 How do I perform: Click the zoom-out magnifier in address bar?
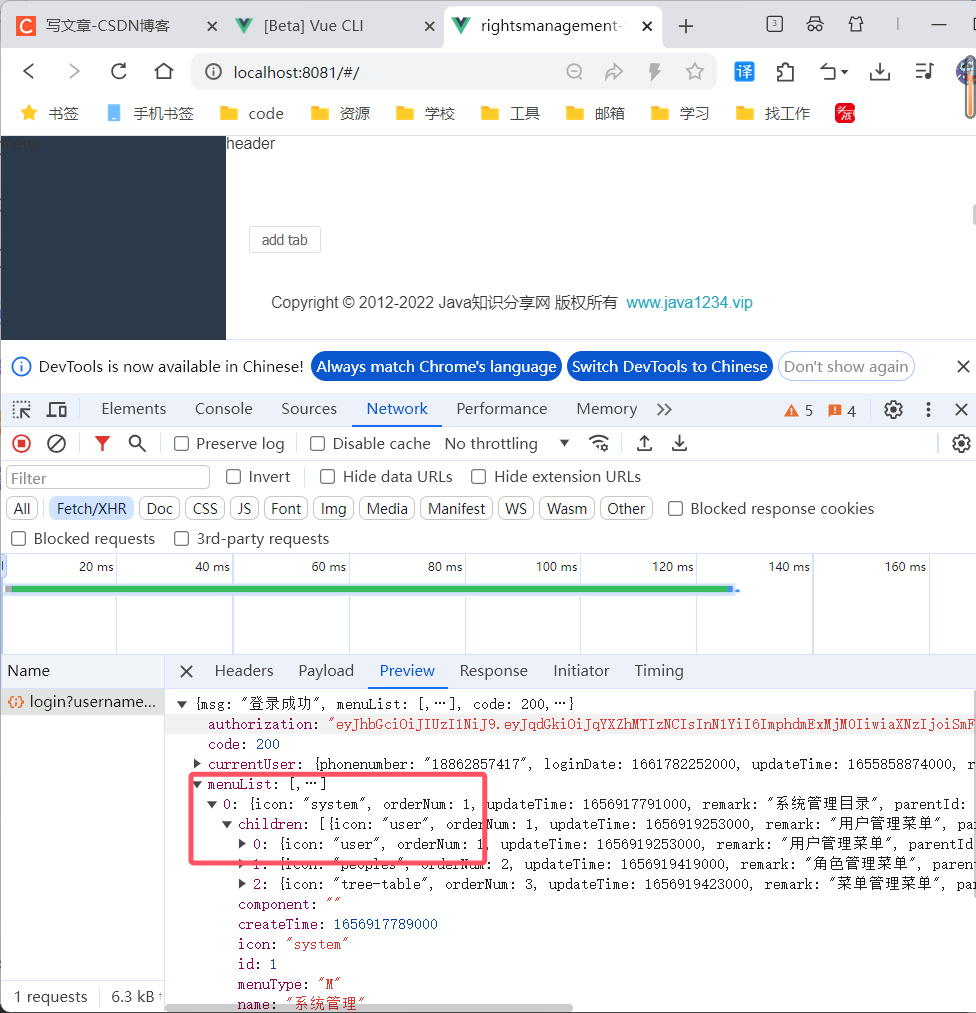[574, 72]
